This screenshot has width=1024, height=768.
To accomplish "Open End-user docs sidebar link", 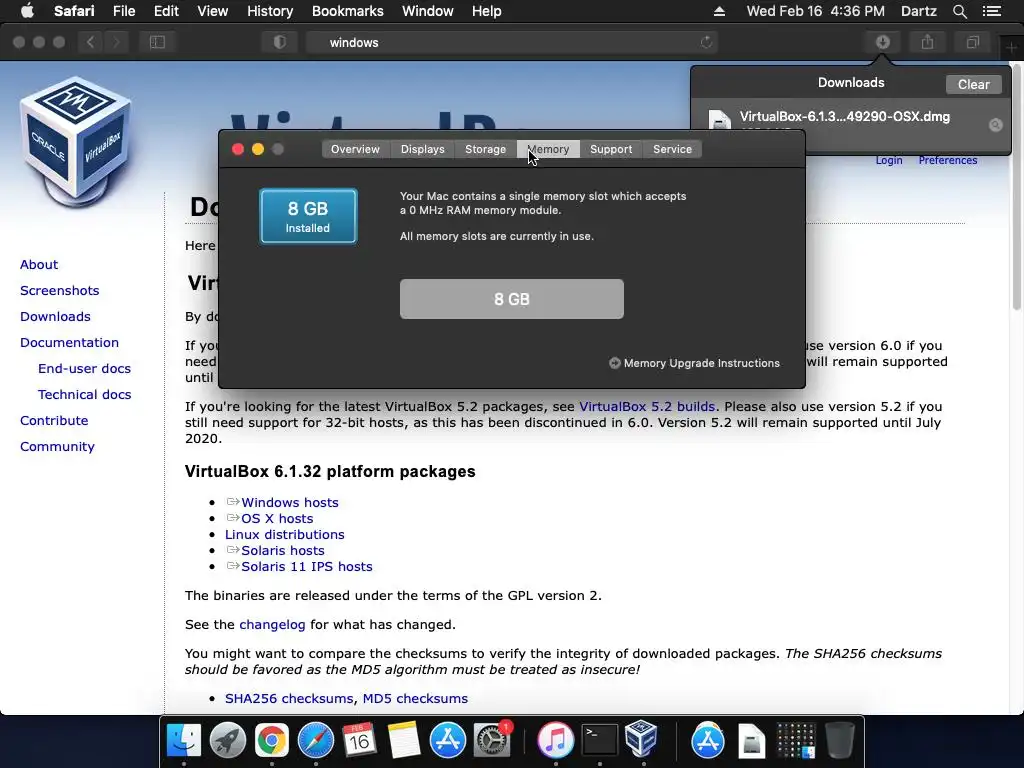I will [84, 368].
